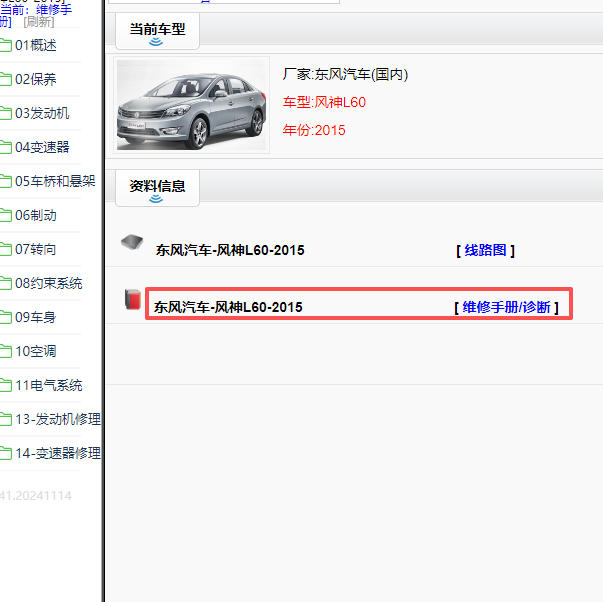Open the 03发动机 folder

[42, 113]
